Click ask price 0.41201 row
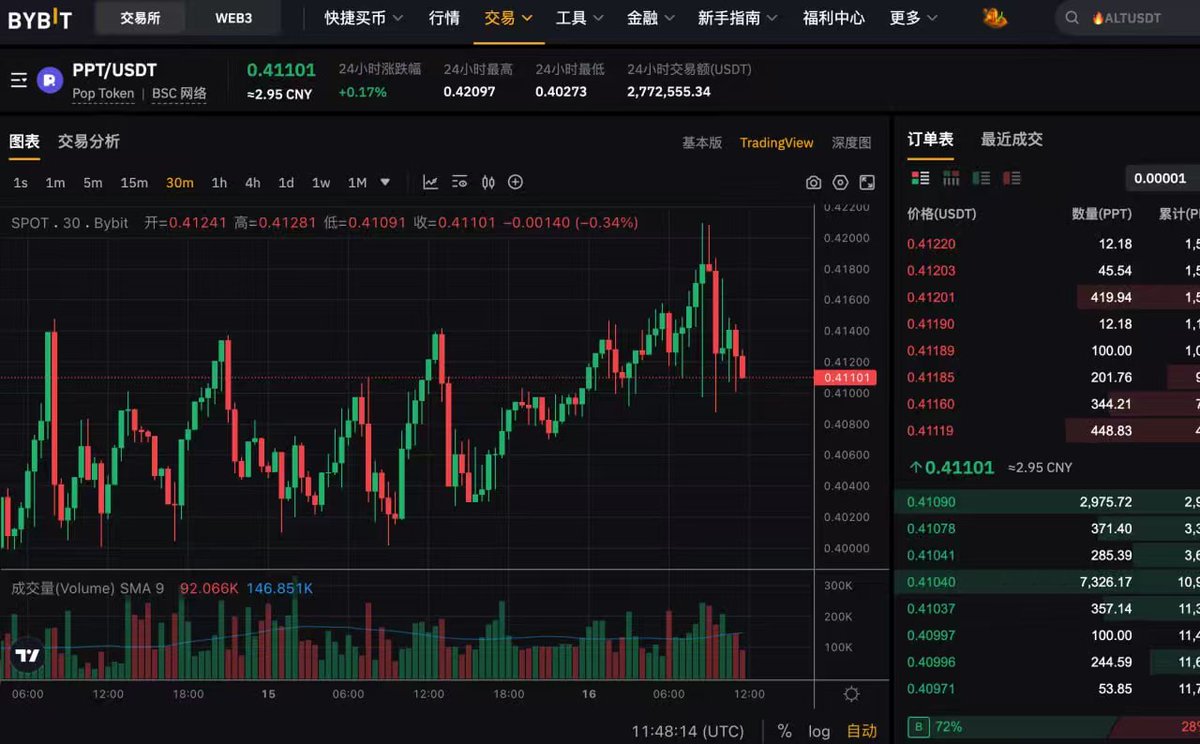The width and height of the screenshot is (1200, 744). [1047, 297]
